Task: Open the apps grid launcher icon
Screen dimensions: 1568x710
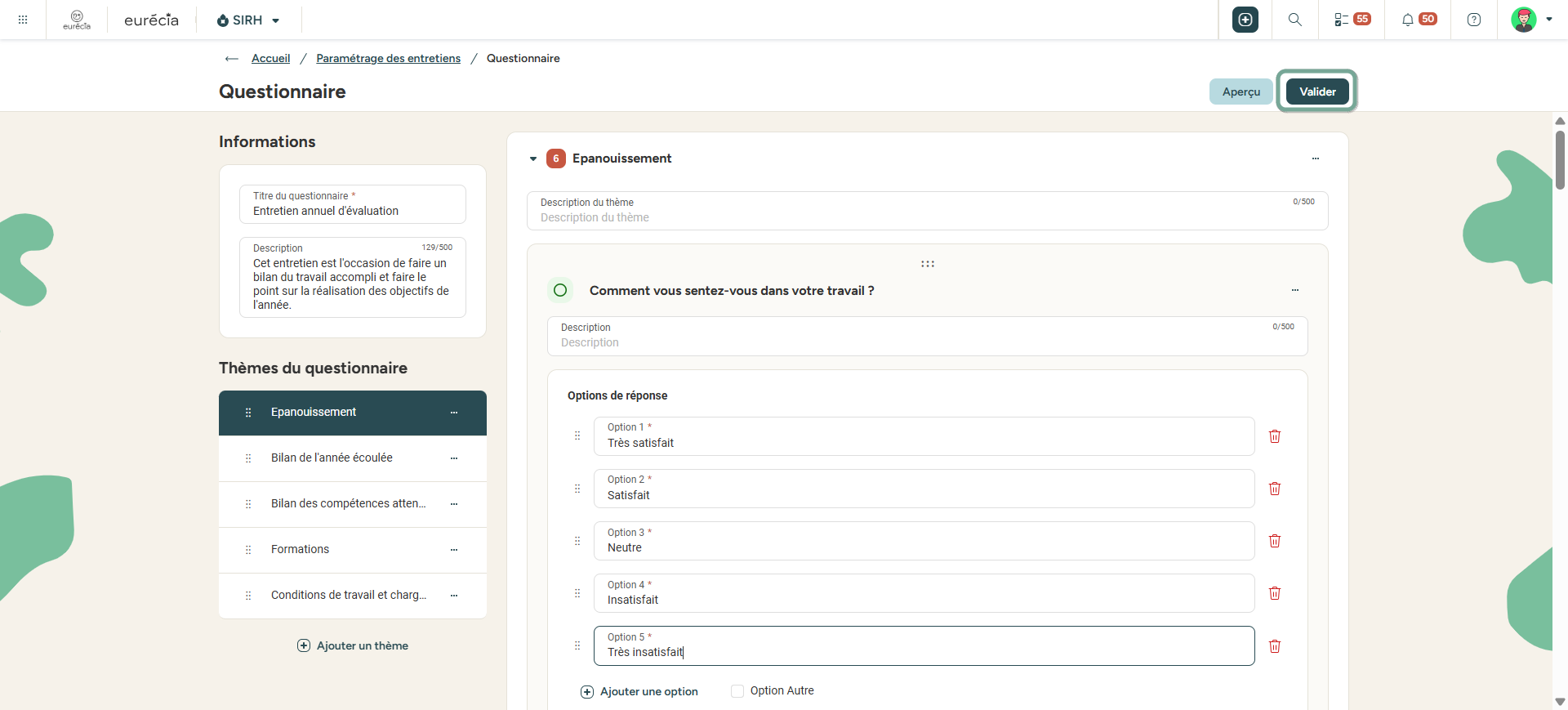Action: pos(23,20)
